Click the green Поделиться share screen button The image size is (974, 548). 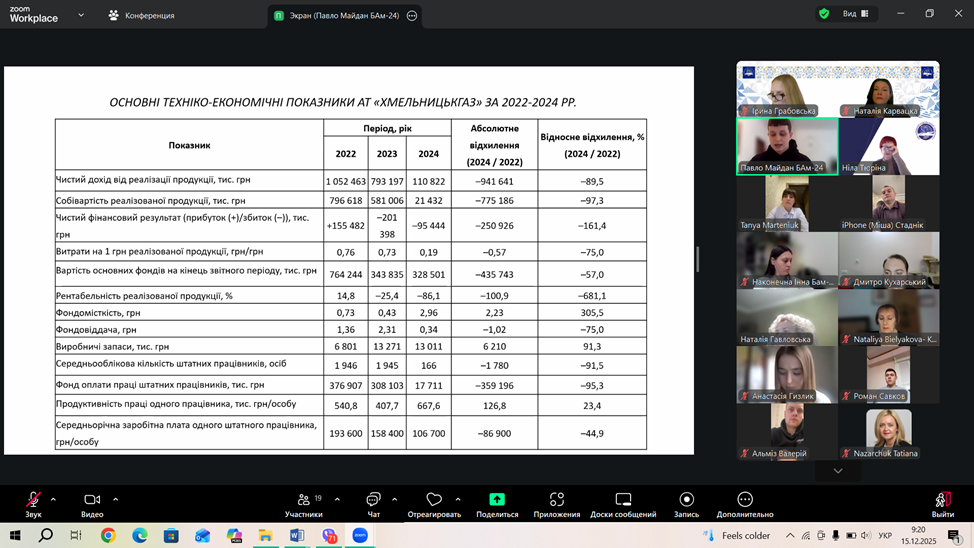[x=497, y=500]
